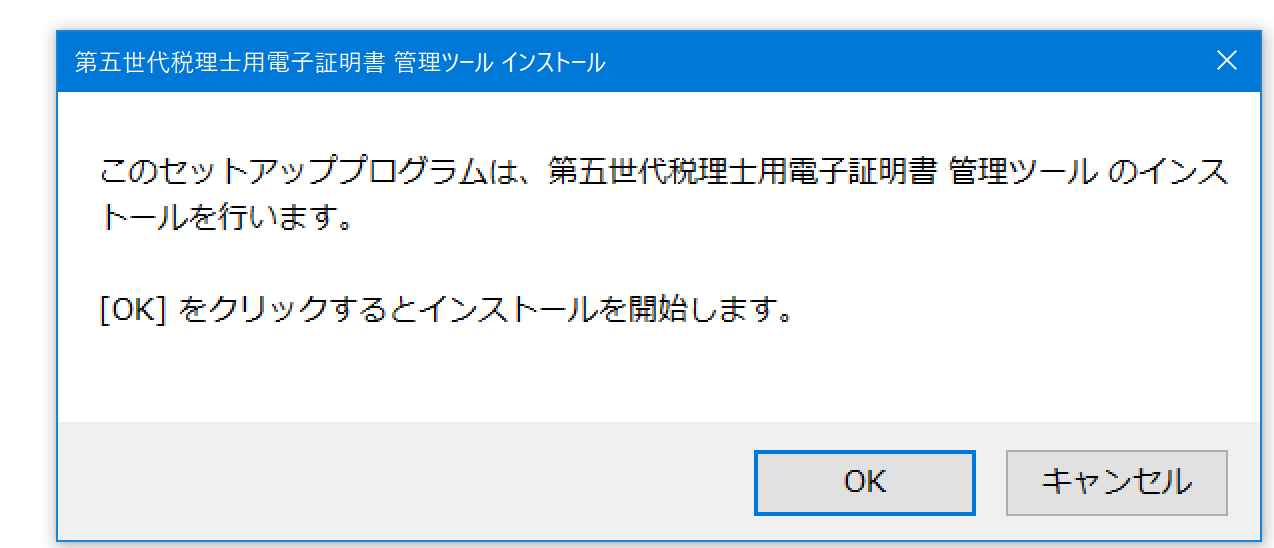
Task: Abort the install with キャンセル
Action: [1116, 482]
